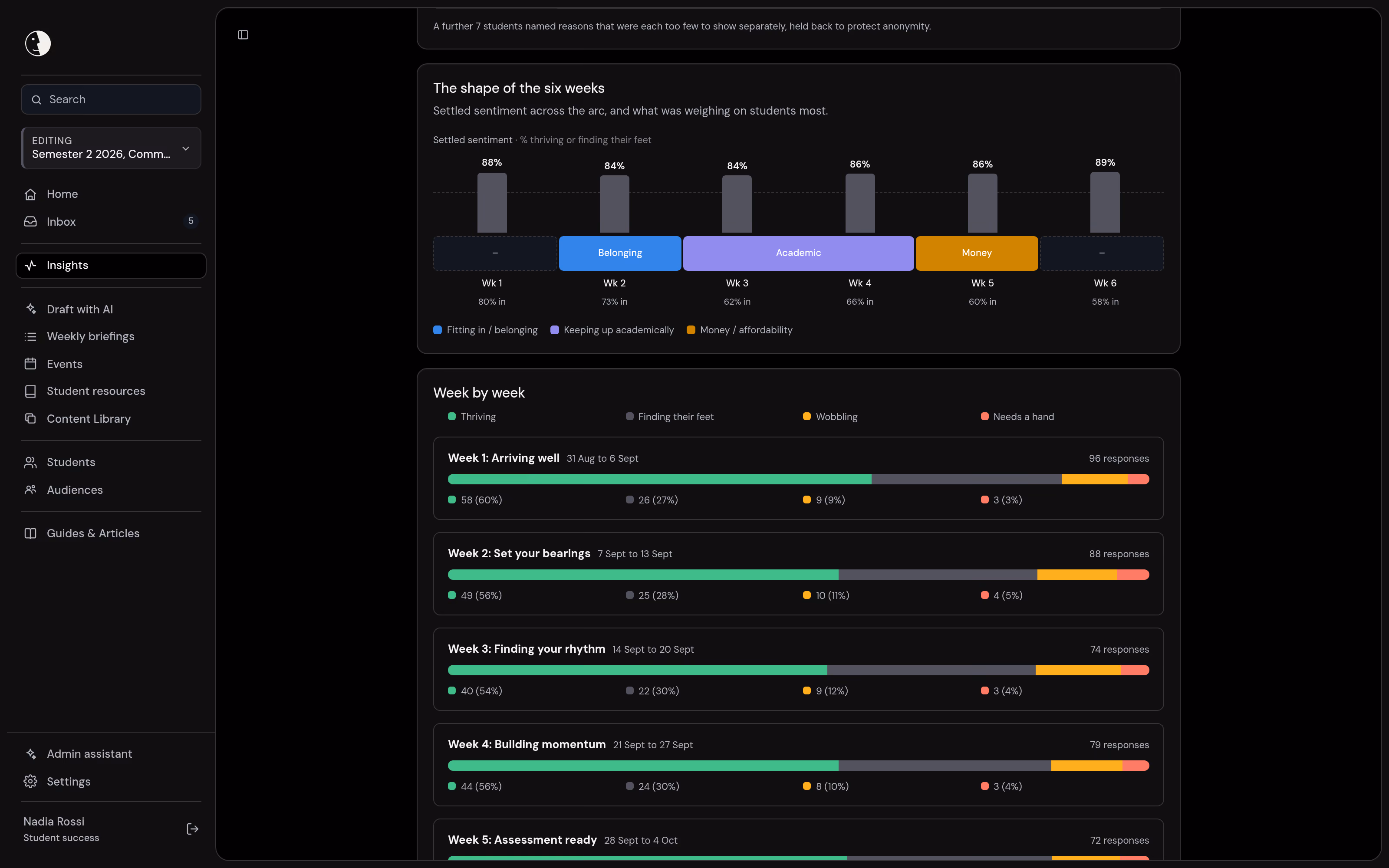Open Settings gear icon
Image resolution: width=1389 pixels, height=868 pixels.
pos(30,781)
